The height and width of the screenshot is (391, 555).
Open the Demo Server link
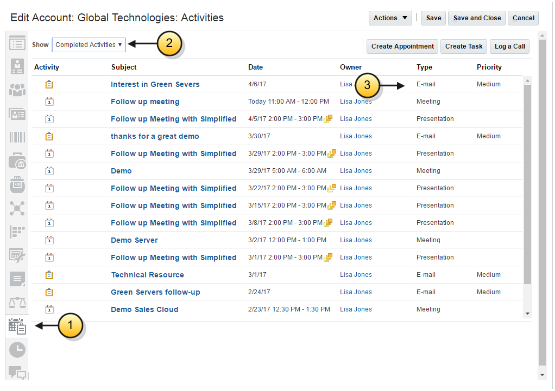tap(134, 240)
